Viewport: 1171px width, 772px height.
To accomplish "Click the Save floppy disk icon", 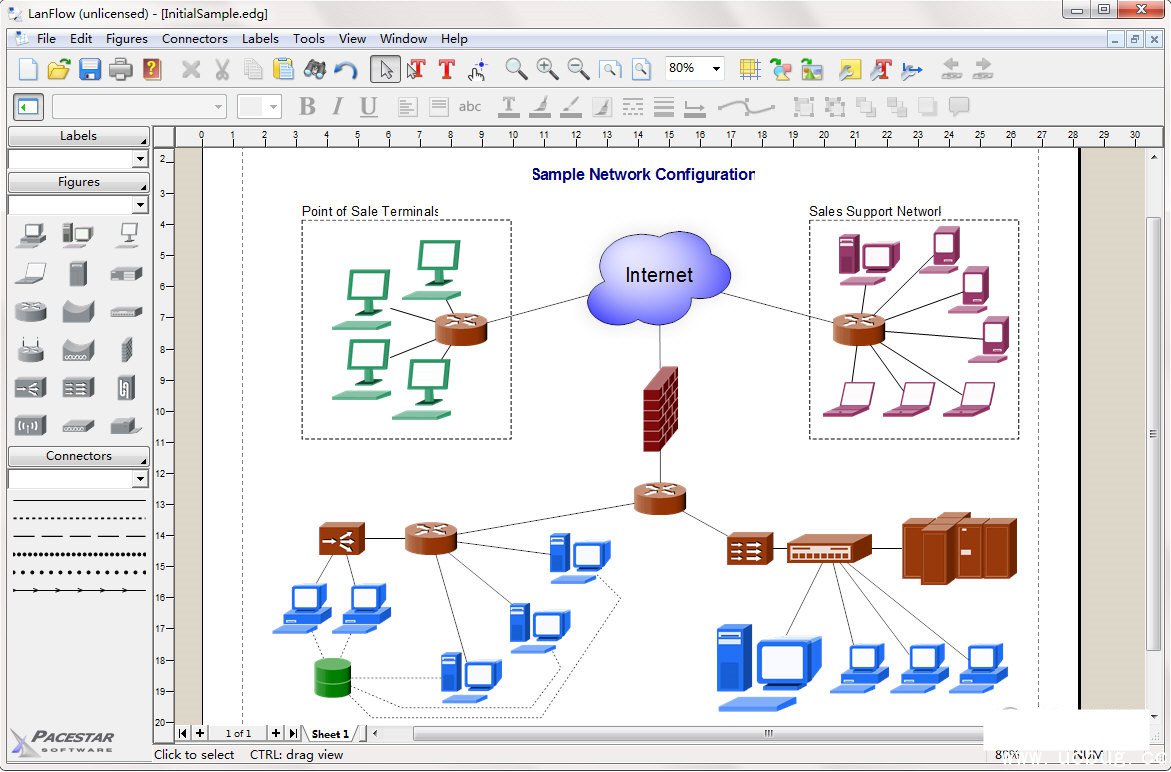I will (90, 69).
